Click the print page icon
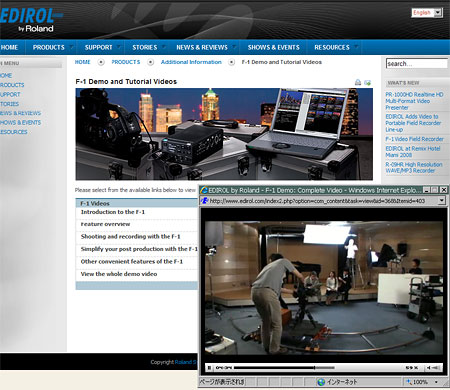This screenshot has width=450, height=390. coord(358,82)
